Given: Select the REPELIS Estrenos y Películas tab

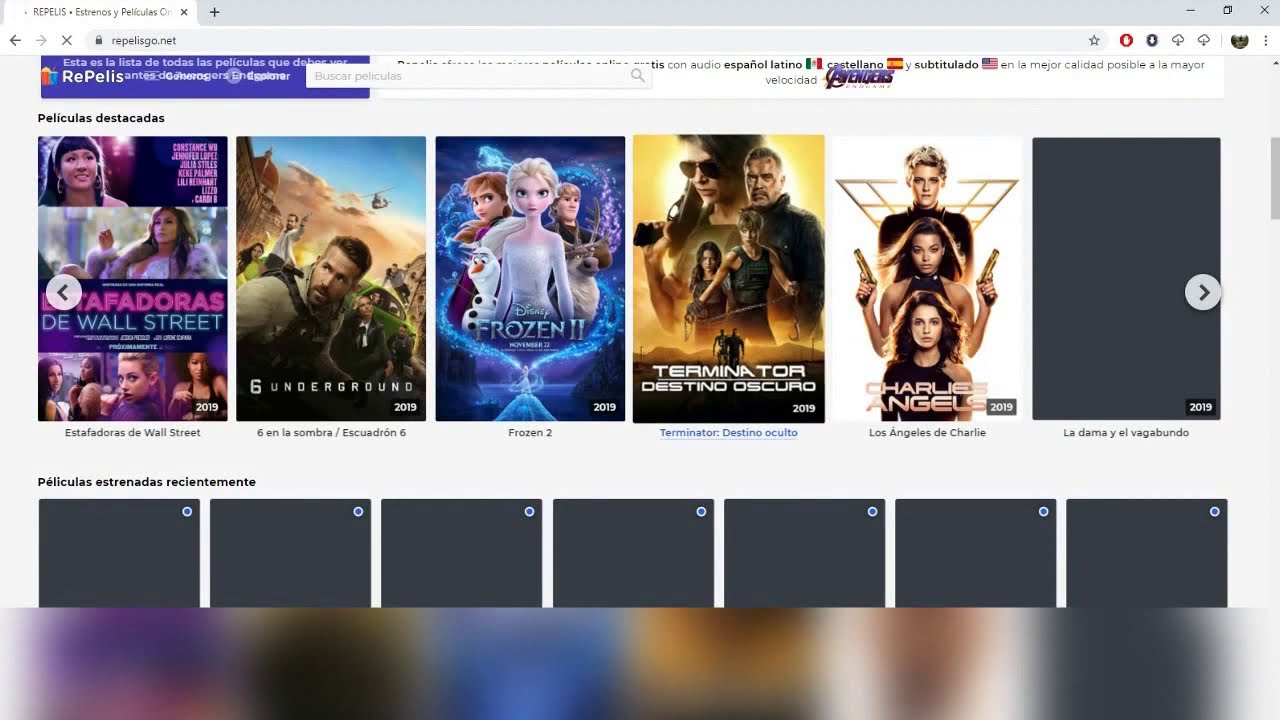Looking at the screenshot, I should pos(100,12).
